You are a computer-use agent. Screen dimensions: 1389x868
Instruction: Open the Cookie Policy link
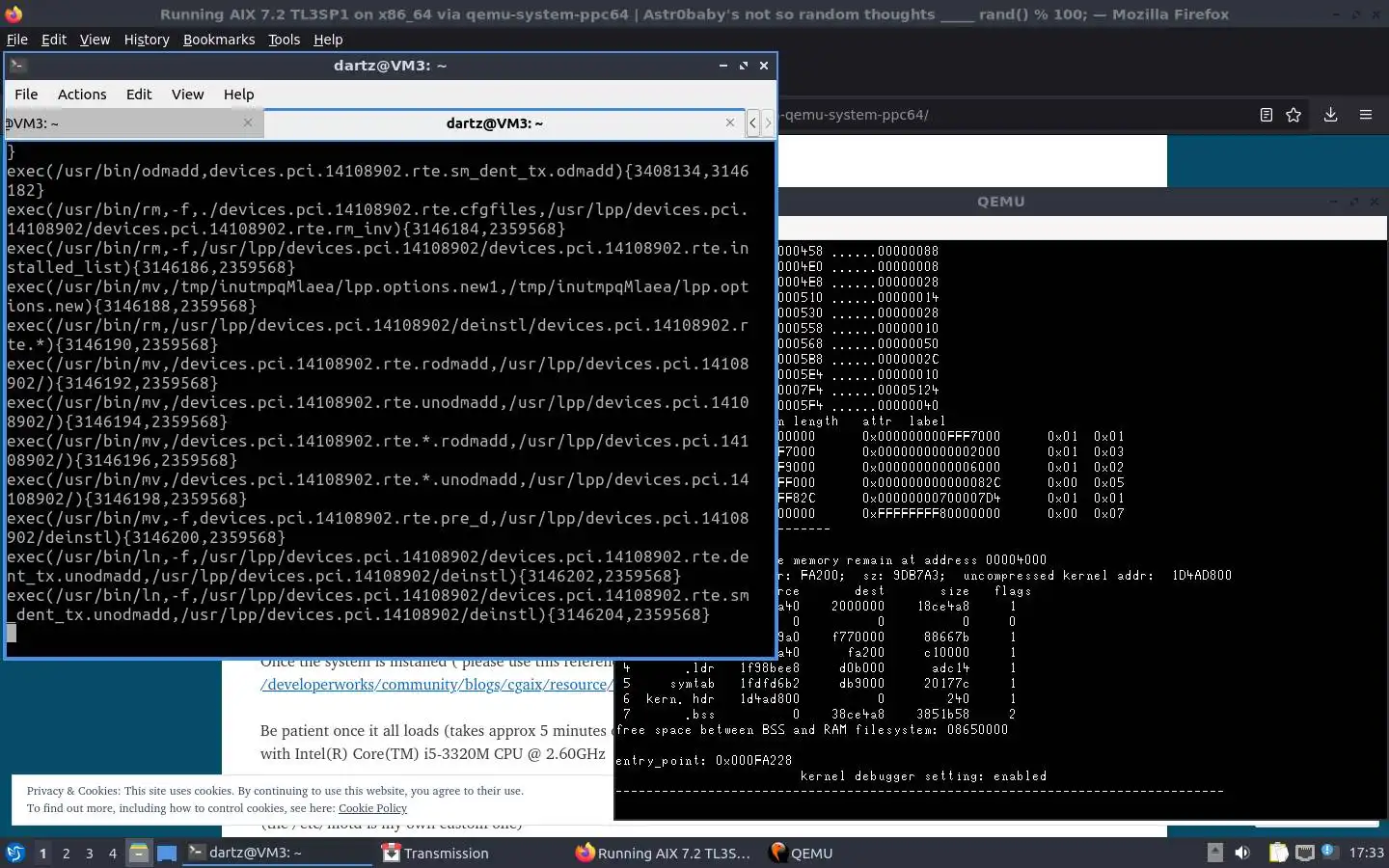coord(372,808)
